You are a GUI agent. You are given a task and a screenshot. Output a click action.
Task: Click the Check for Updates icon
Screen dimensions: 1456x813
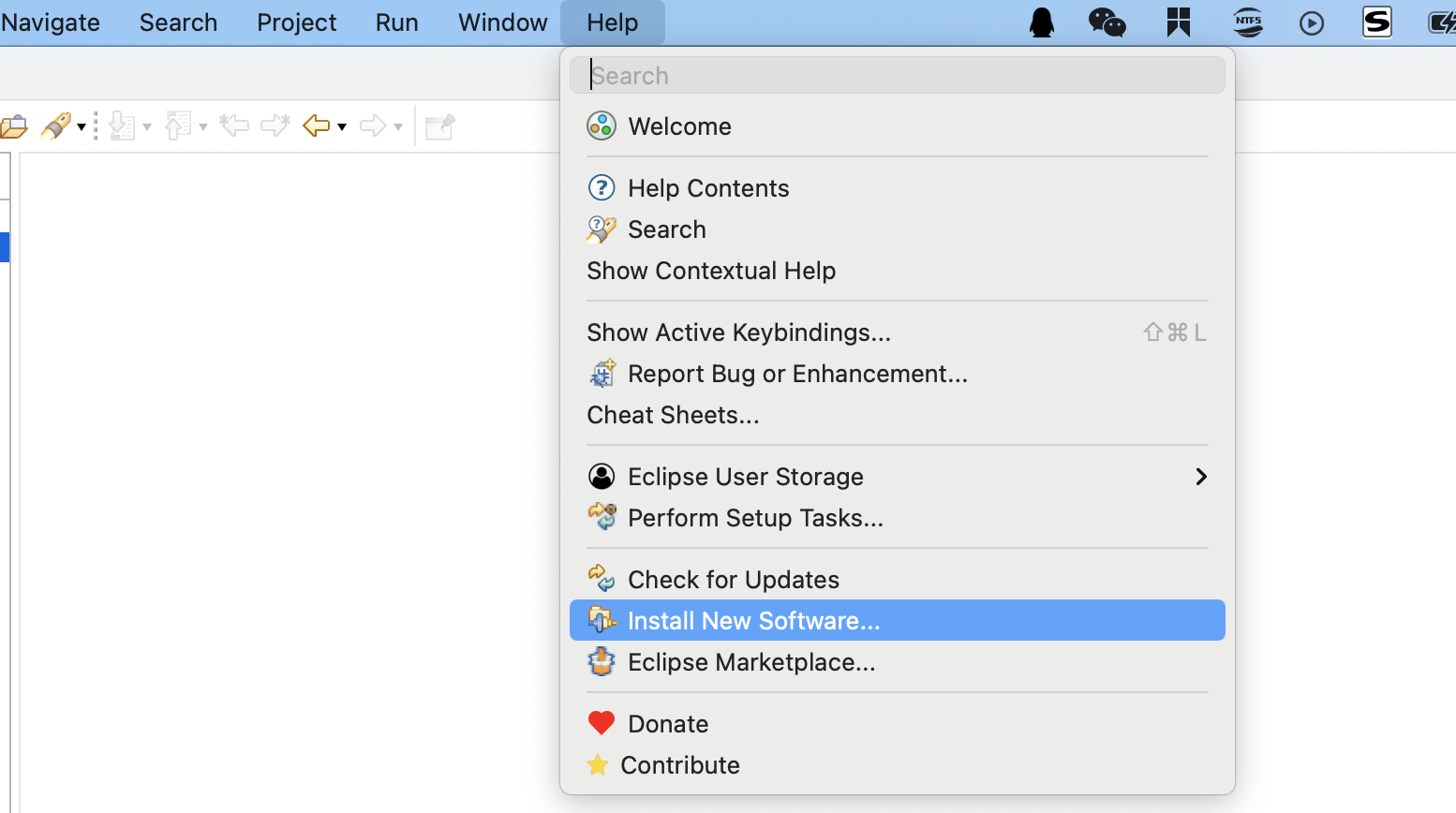(x=601, y=579)
